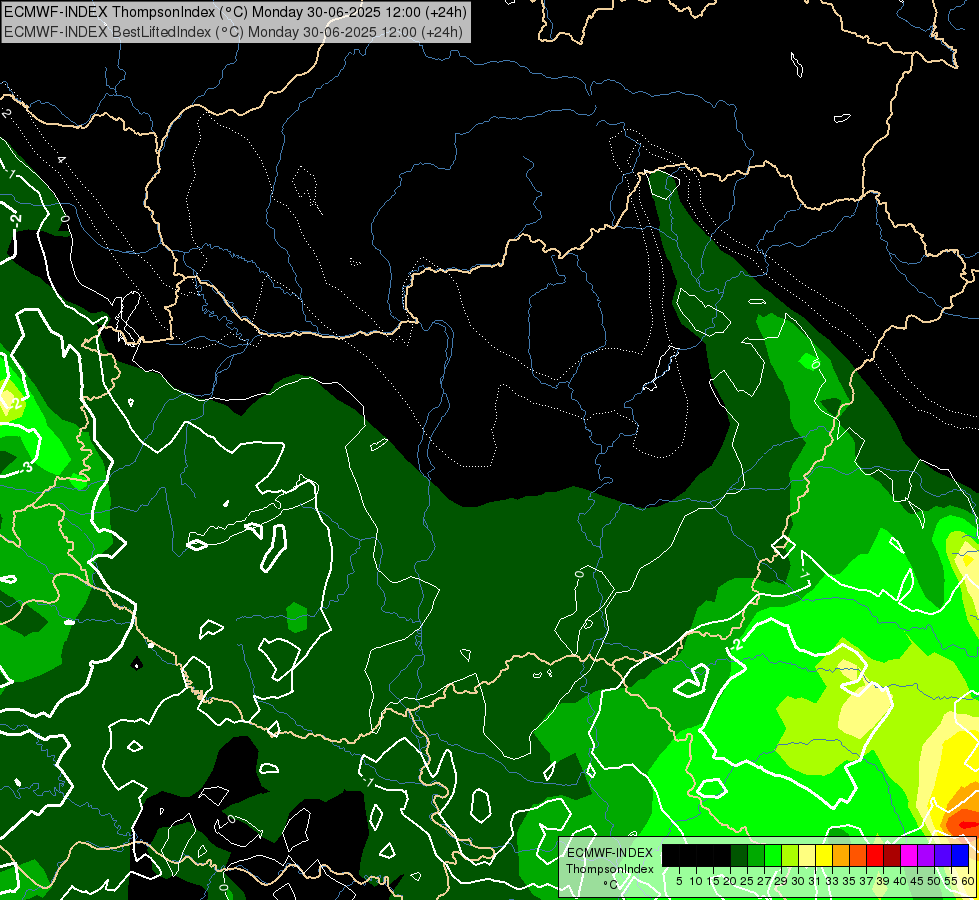The image size is (979, 900).
Task: Click legend scale value 5
Action: (679, 881)
